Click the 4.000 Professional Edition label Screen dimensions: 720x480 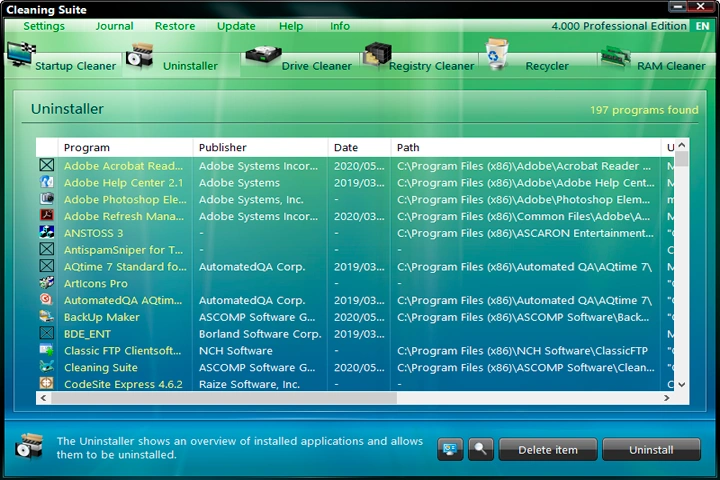click(x=619, y=26)
